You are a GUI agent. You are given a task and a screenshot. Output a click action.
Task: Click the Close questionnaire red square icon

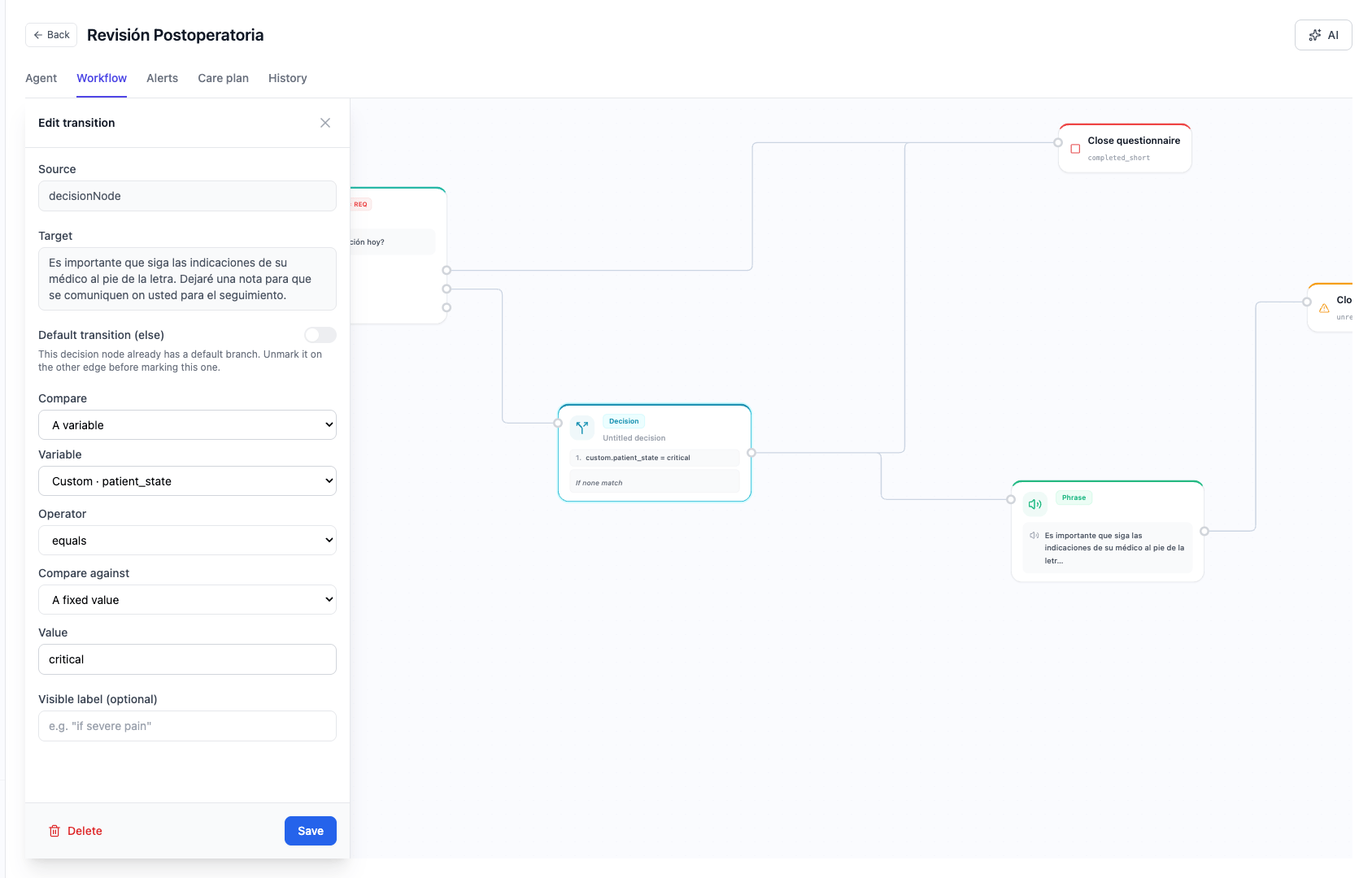click(1075, 149)
